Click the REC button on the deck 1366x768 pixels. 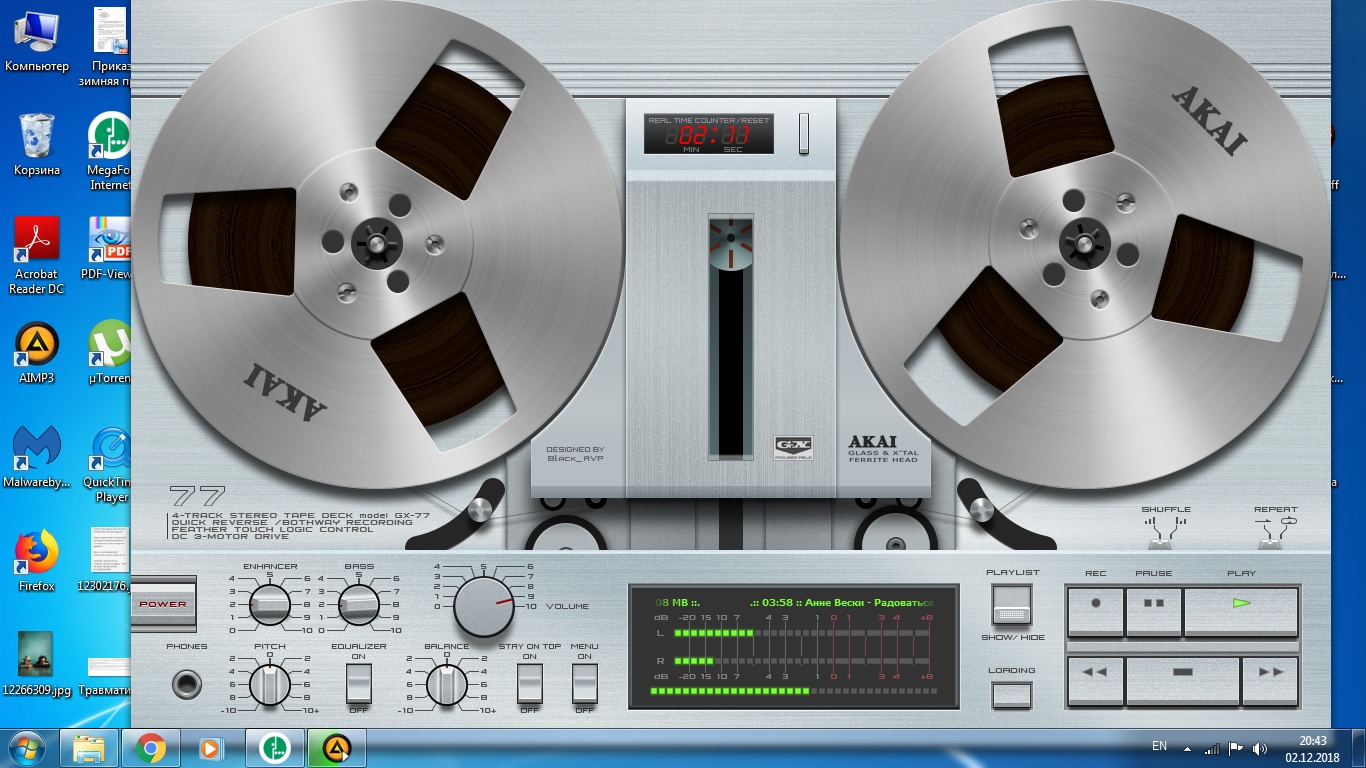1095,611
